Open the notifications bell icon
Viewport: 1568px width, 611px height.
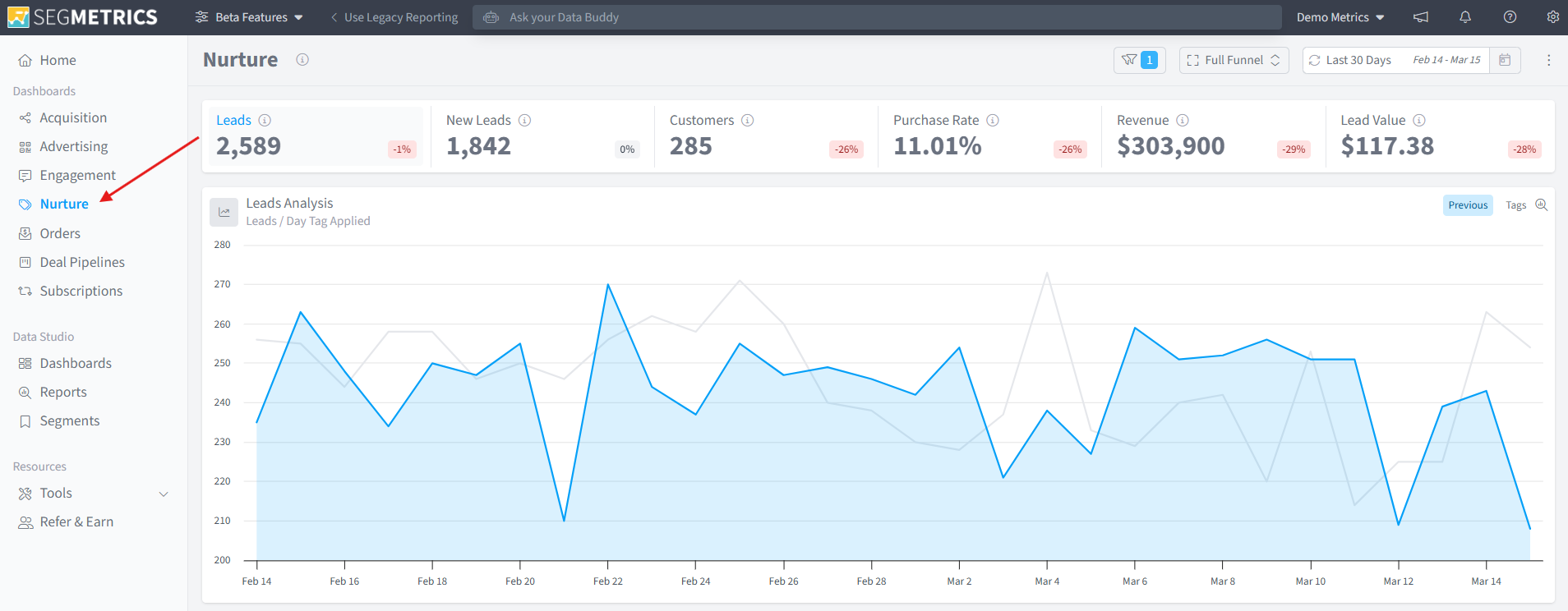pyautogui.click(x=1465, y=17)
